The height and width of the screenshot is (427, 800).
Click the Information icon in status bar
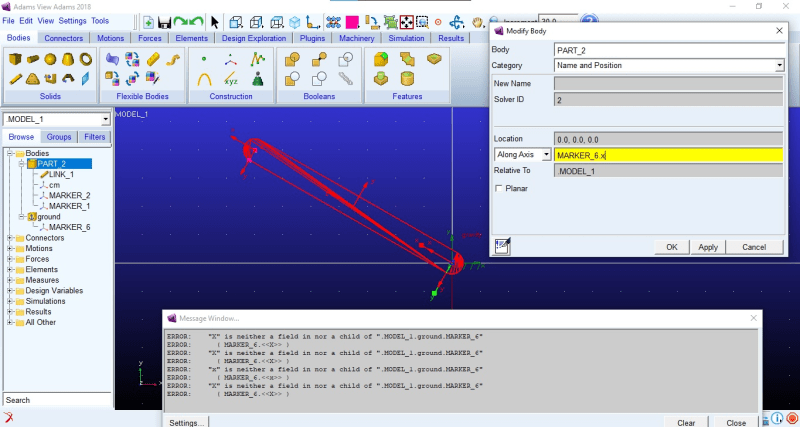777,419
